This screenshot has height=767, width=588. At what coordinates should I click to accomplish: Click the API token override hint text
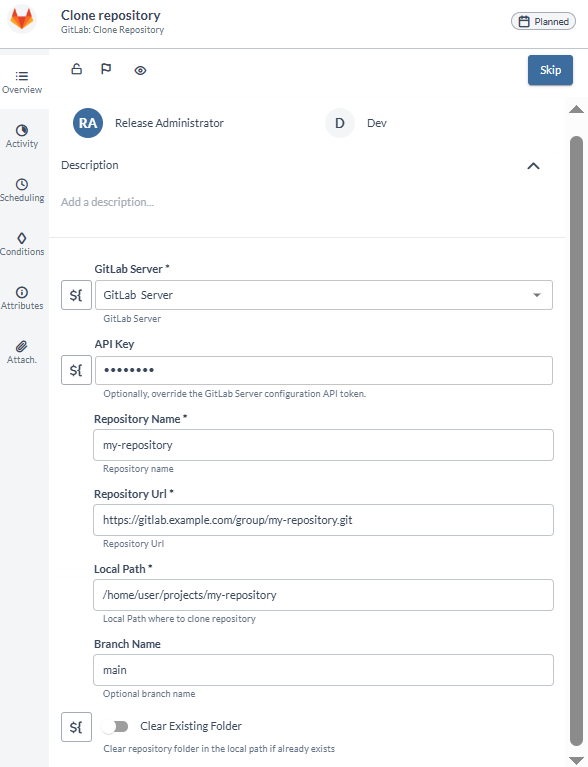pos(234,394)
